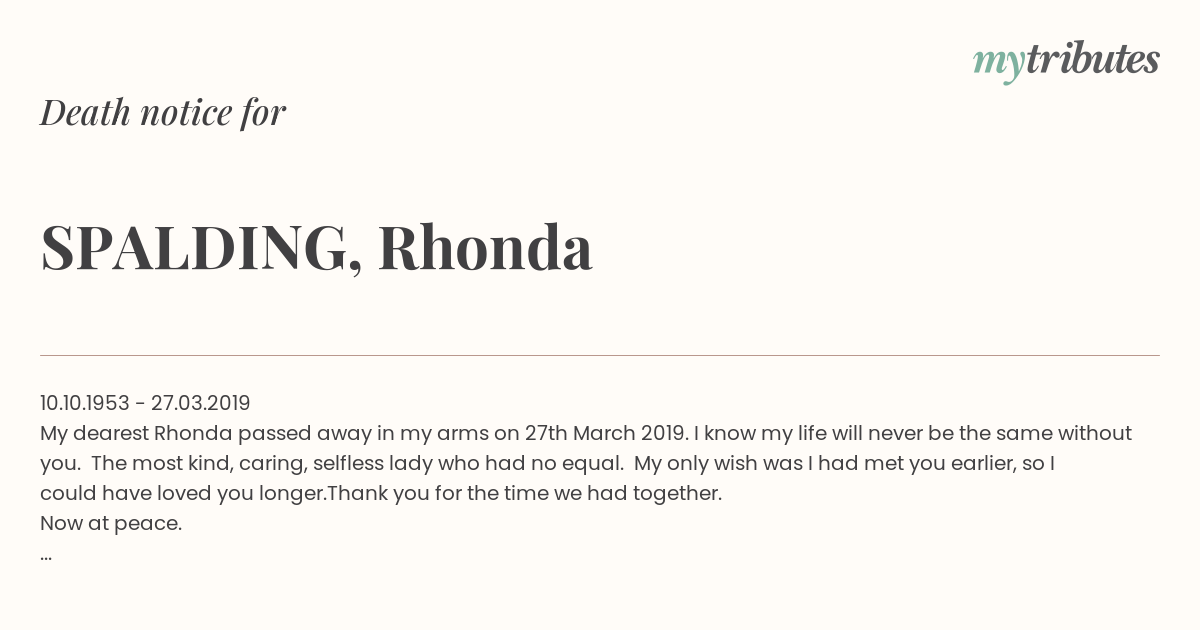Click the mytributes logo
The height and width of the screenshot is (630, 1200).
[x=1066, y=60]
